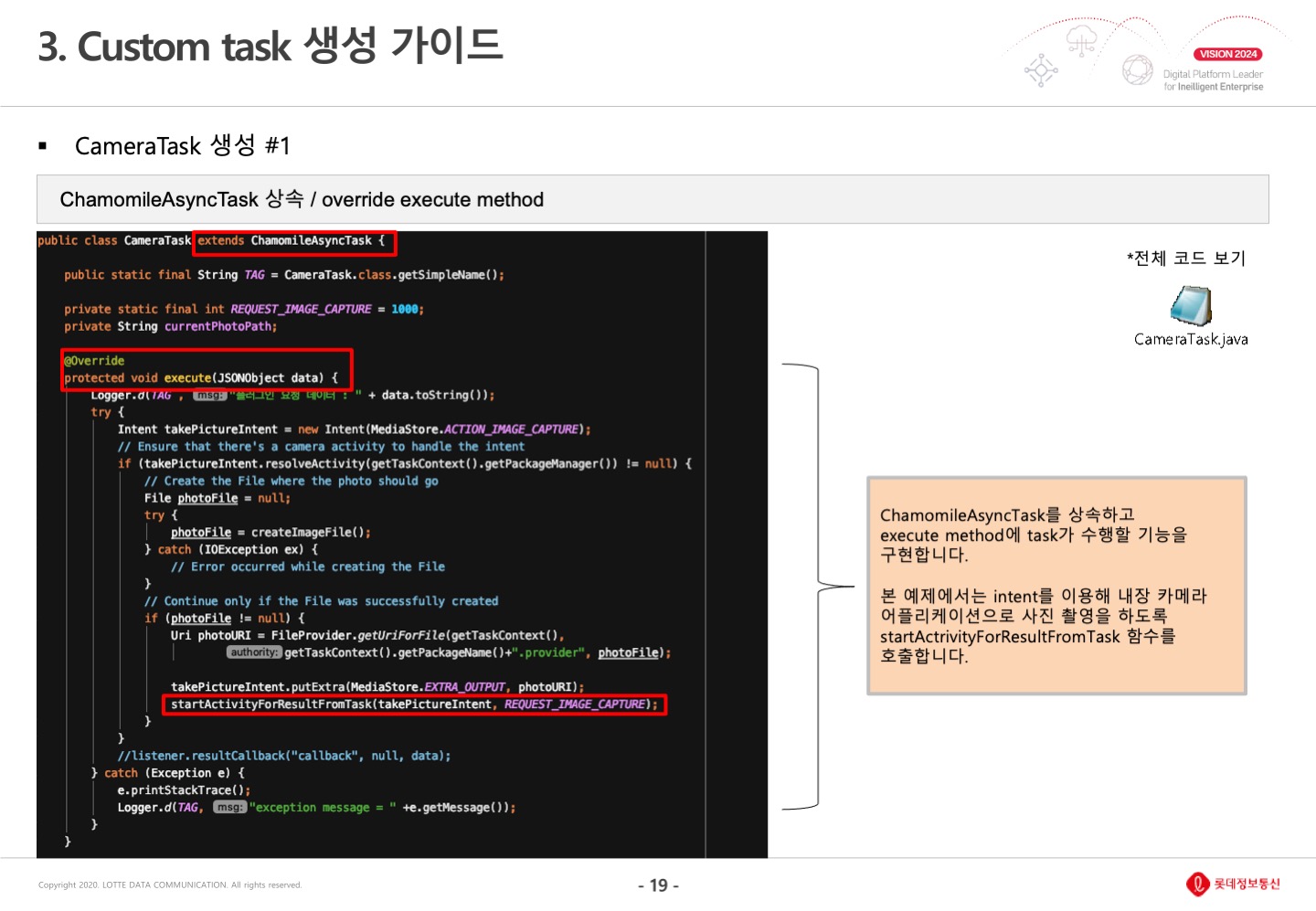Click the CameraTask.java file name label
This screenshot has width=1316, height=911.
click(1191, 339)
